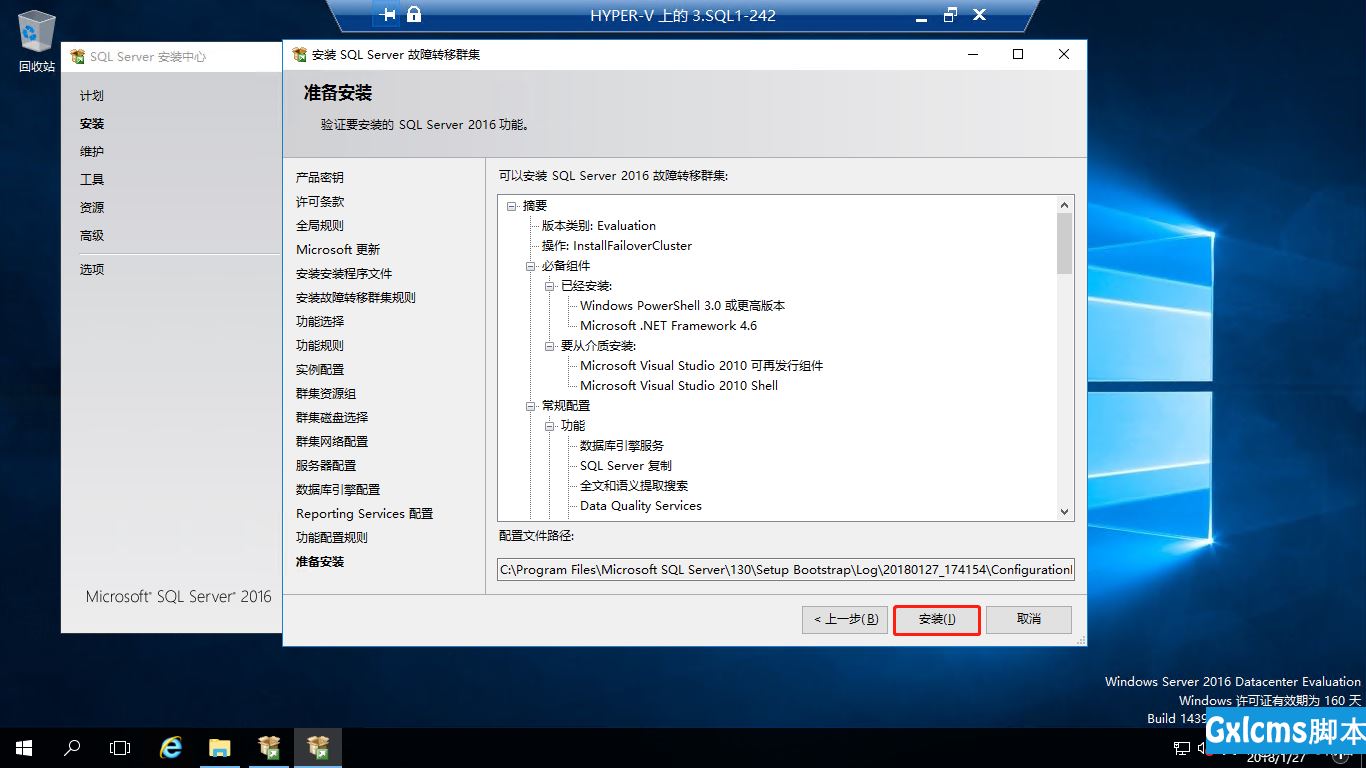
Task: Click 许可条款 step
Action: [320, 201]
